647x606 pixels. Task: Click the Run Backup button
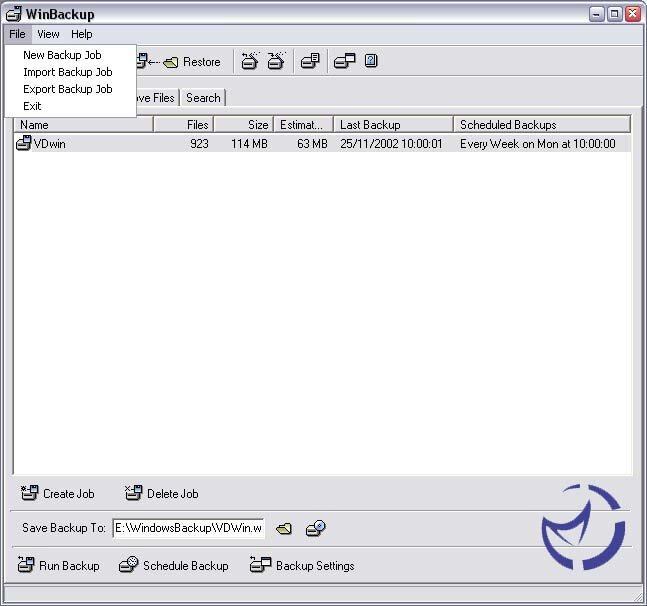[59, 566]
